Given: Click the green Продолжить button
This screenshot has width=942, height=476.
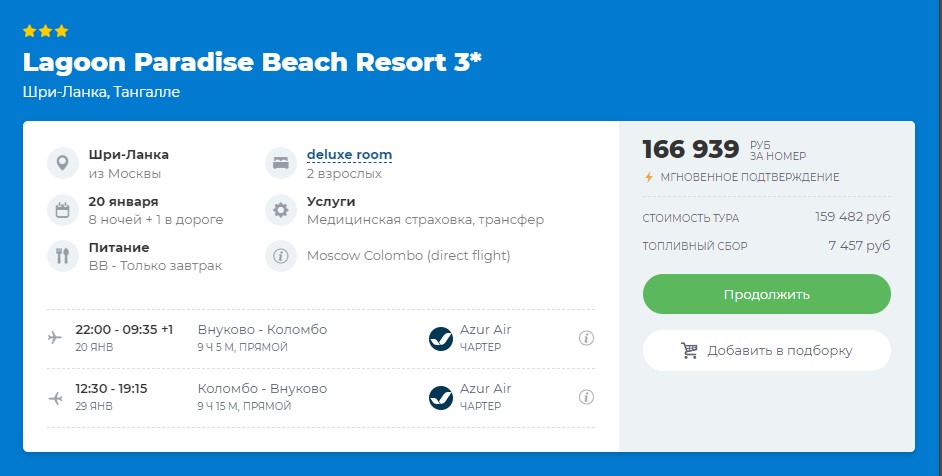Looking at the screenshot, I should point(767,294).
